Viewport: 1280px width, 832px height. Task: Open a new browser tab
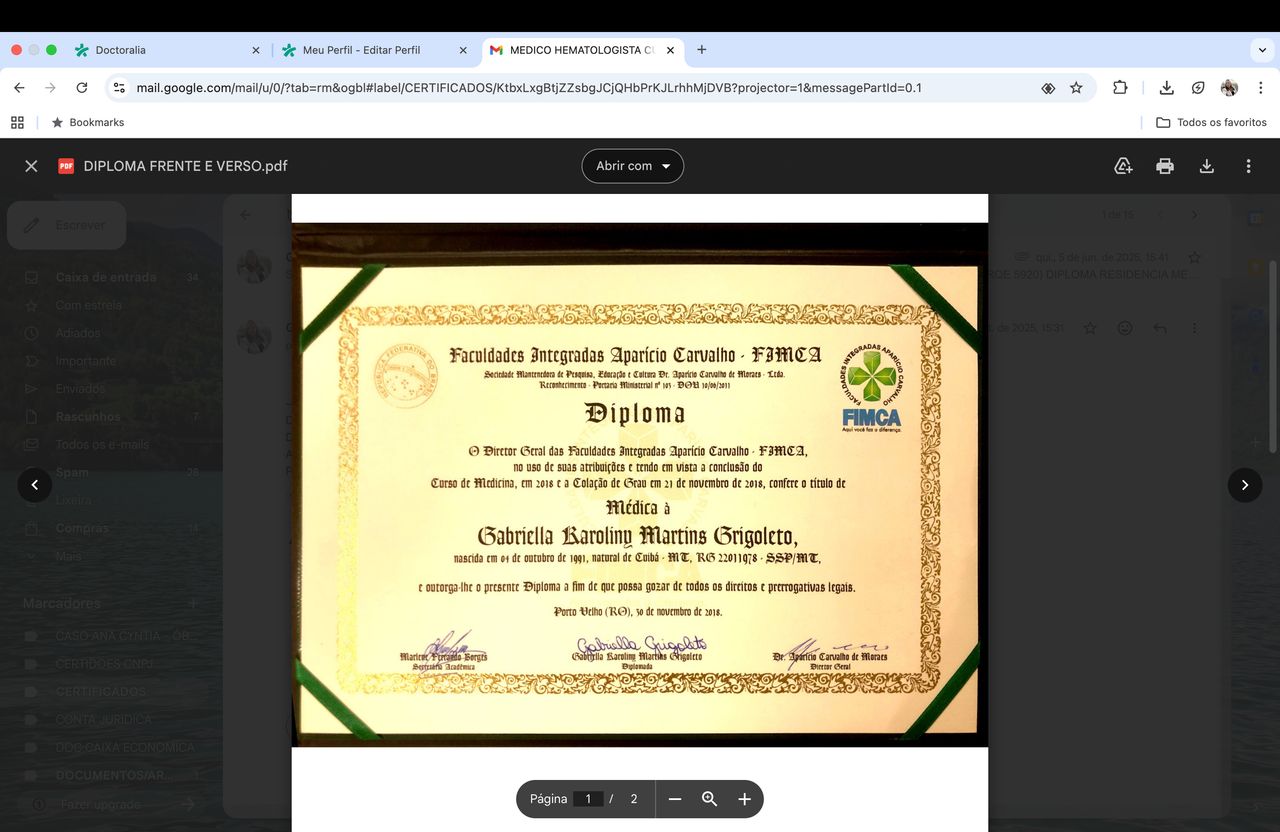click(701, 50)
